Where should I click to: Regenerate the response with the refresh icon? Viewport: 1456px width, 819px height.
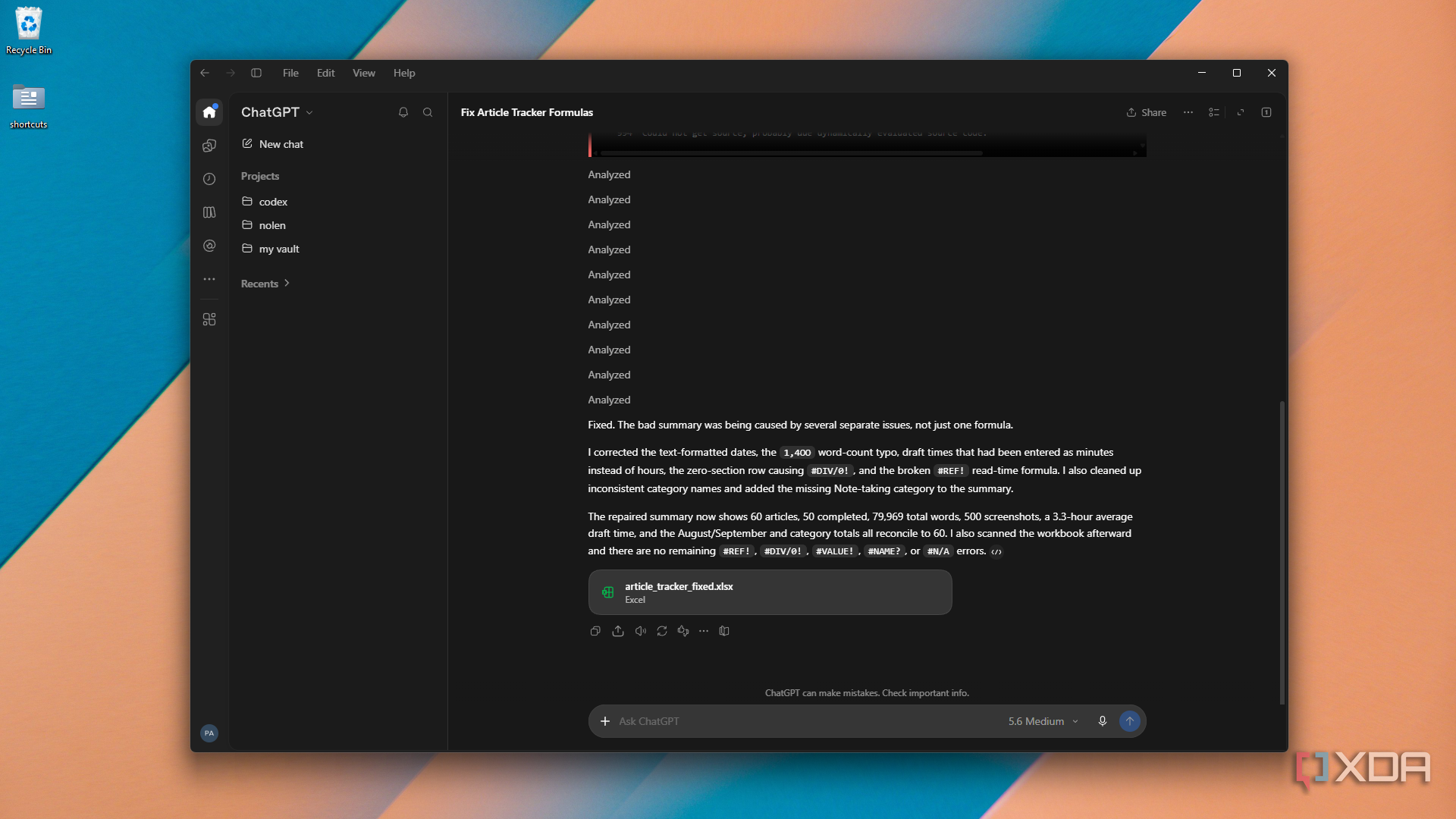(662, 631)
